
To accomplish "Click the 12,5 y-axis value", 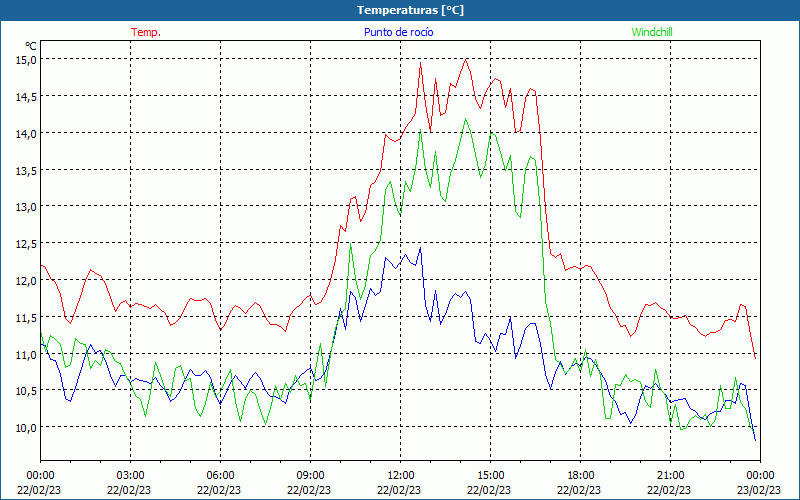I will point(26,243).
